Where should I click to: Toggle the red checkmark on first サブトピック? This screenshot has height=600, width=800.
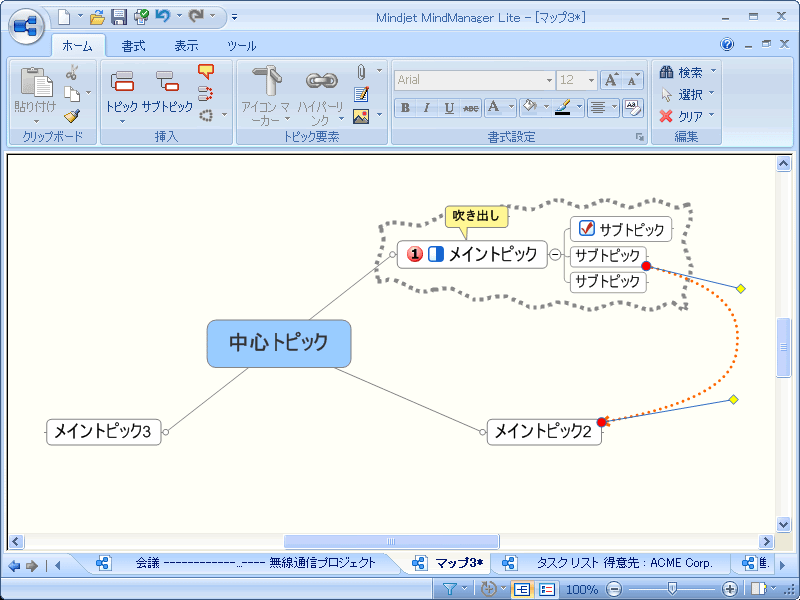pyautogui.click(x=587, y=229)
